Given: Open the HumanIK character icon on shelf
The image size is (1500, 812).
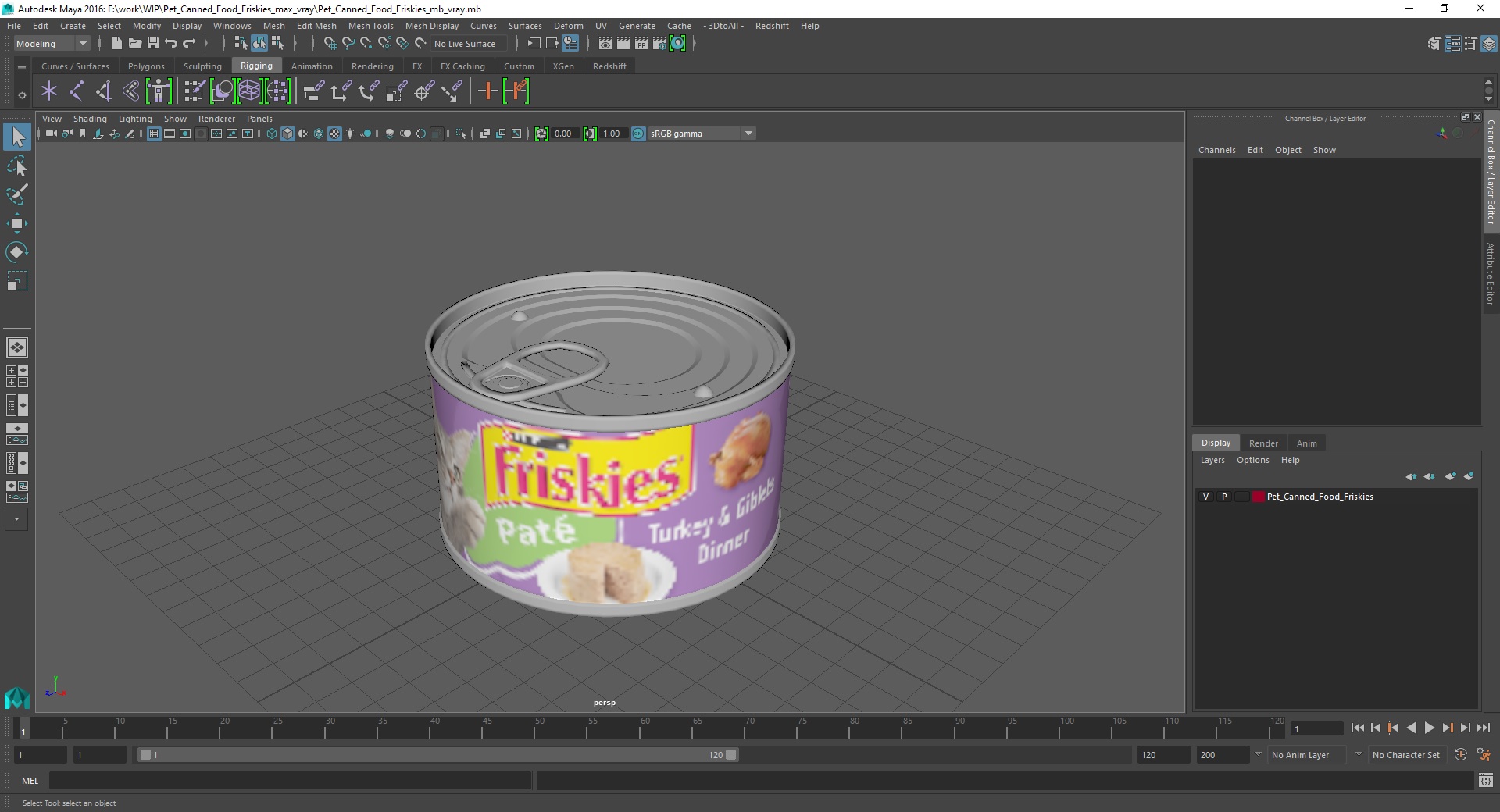Looking at the screenshot, I should coord(159,91).
